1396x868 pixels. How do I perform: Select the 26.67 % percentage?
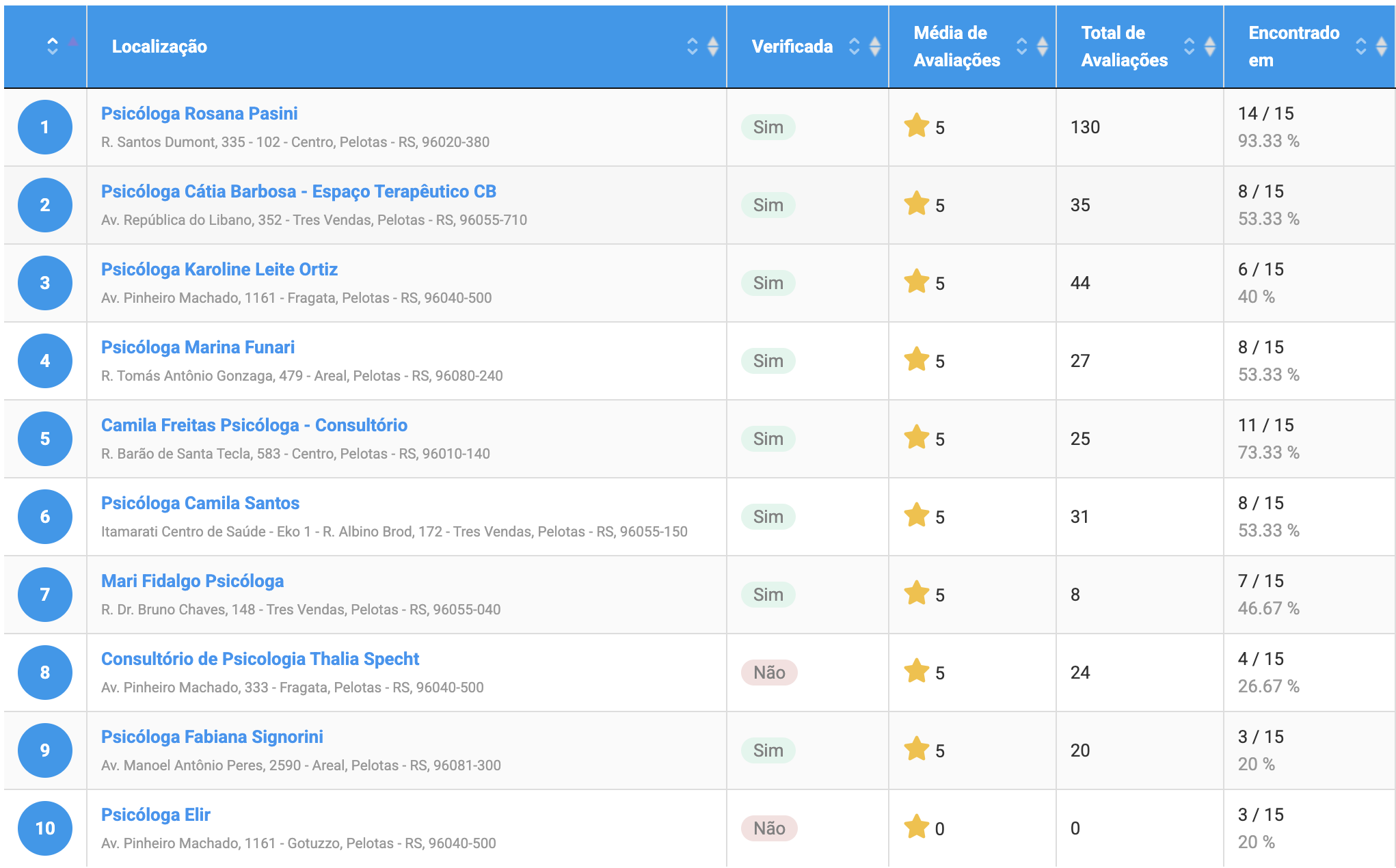click(1268, 686)
